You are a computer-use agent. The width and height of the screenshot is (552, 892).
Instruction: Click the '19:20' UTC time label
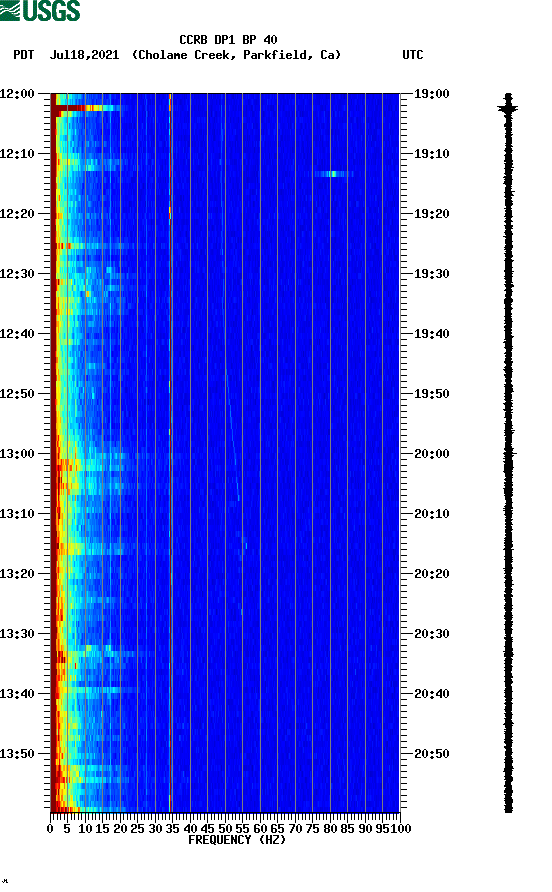coord(431,214)
